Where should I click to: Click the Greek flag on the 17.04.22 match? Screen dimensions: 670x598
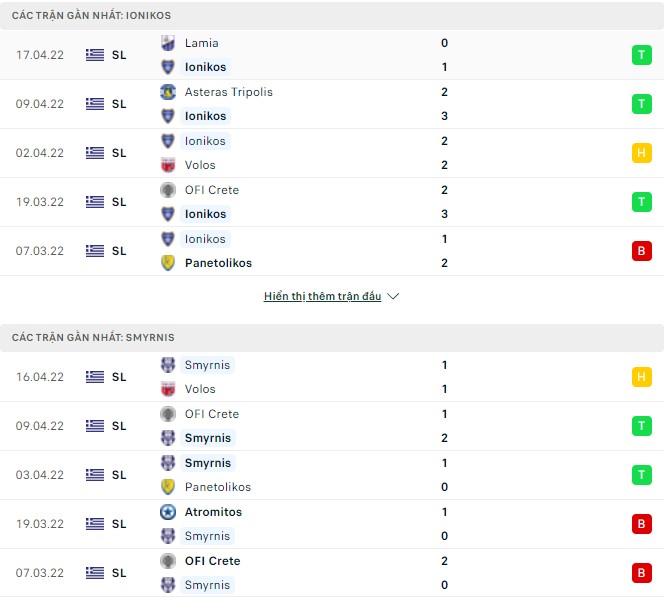click(x=95, y=55)
